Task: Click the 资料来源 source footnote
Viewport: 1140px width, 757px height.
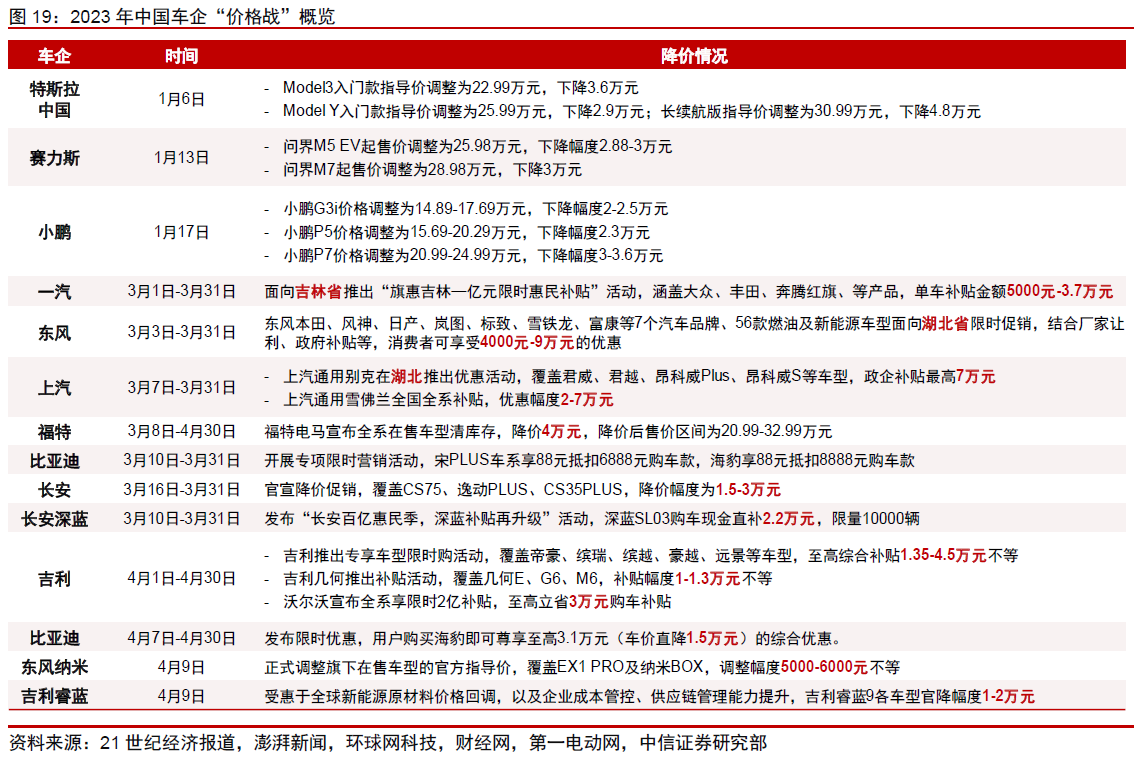Action: click(388, 742)
